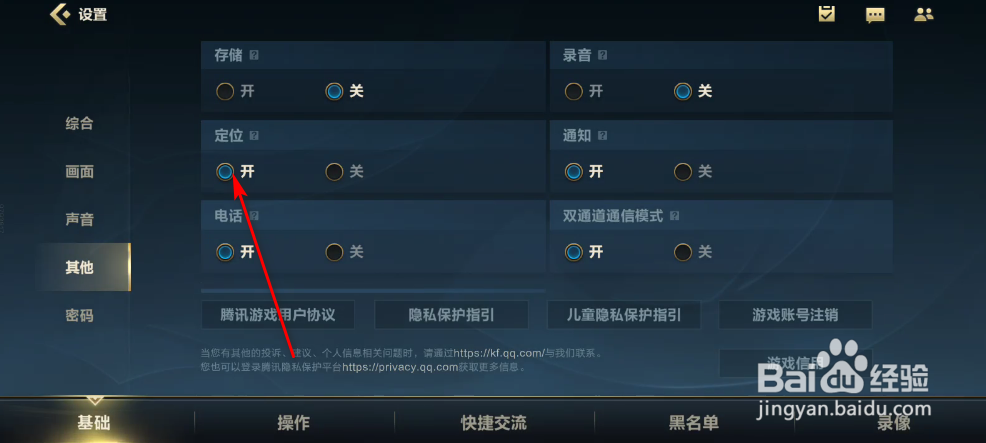Show help for 双通道通信模式 question icon
Viewport: 986px width, 443px height.
[674, 216]
